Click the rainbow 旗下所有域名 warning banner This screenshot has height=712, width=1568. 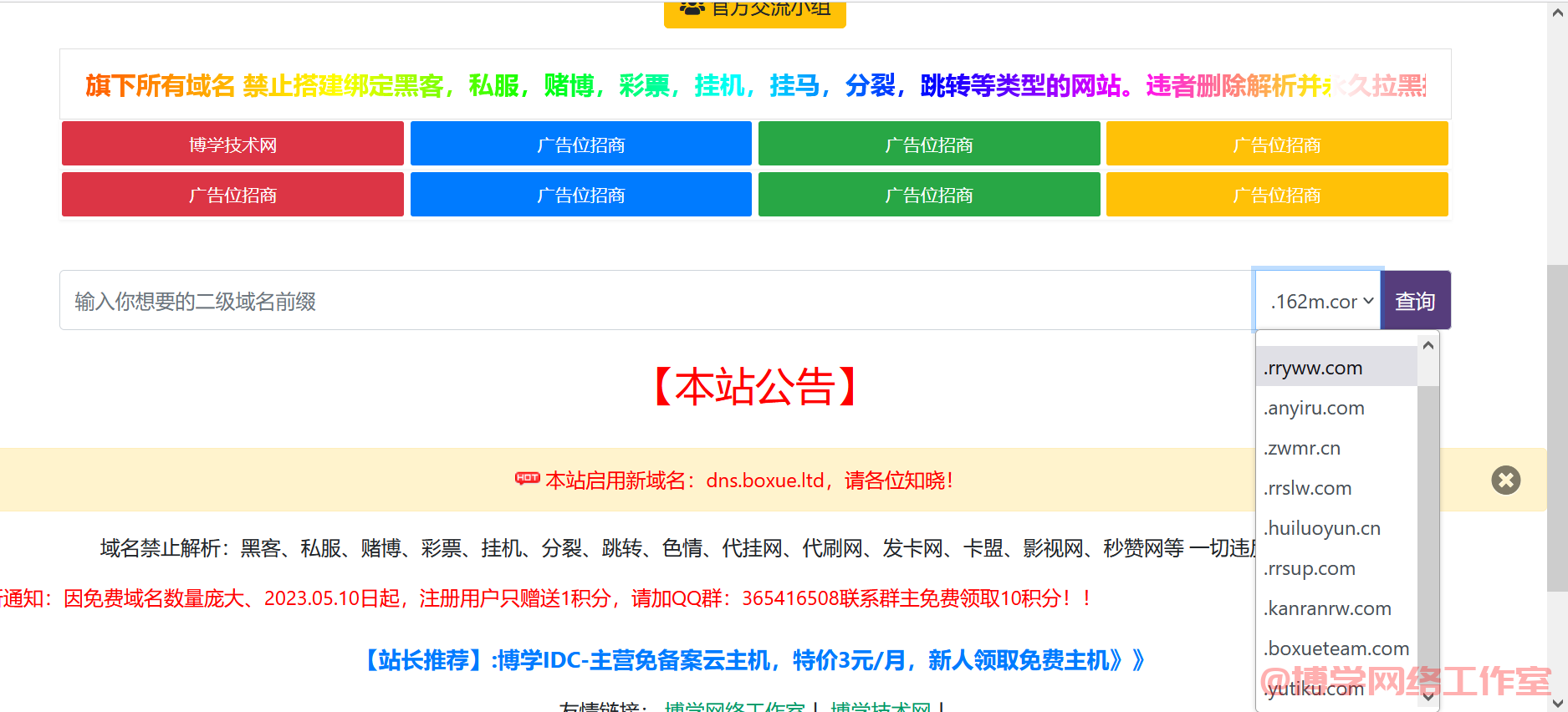coord(755,85)
